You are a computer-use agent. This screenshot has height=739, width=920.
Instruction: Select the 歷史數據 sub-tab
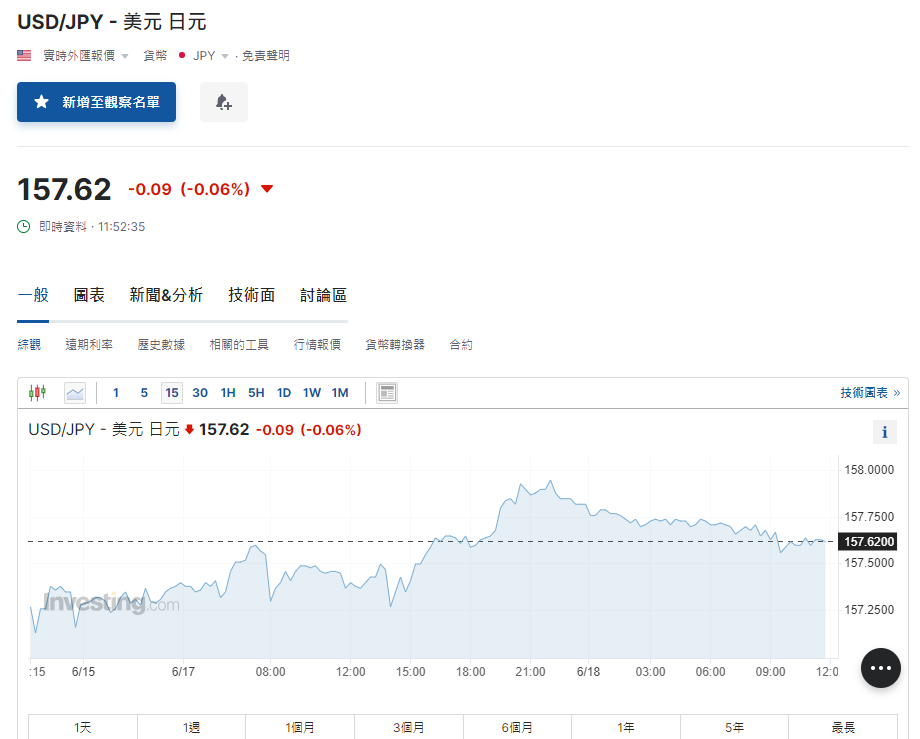coord(160,343)
